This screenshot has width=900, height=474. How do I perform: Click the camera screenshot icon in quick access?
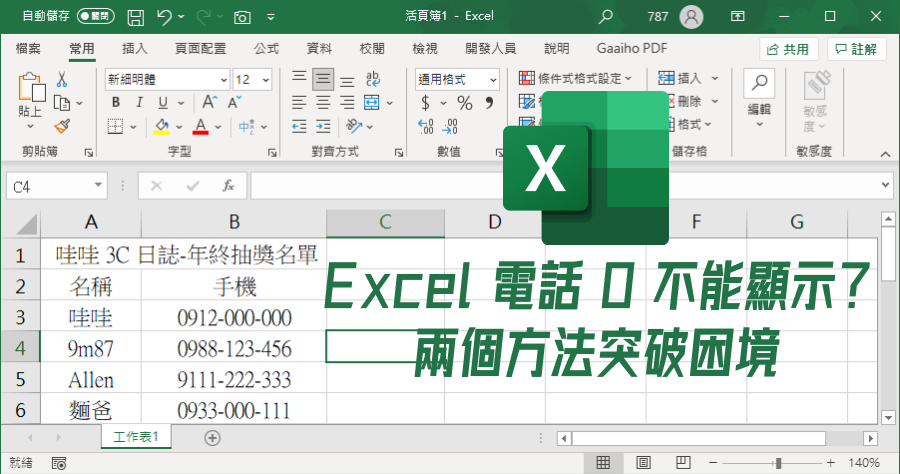pyautogui.click(x=242, y=17)
